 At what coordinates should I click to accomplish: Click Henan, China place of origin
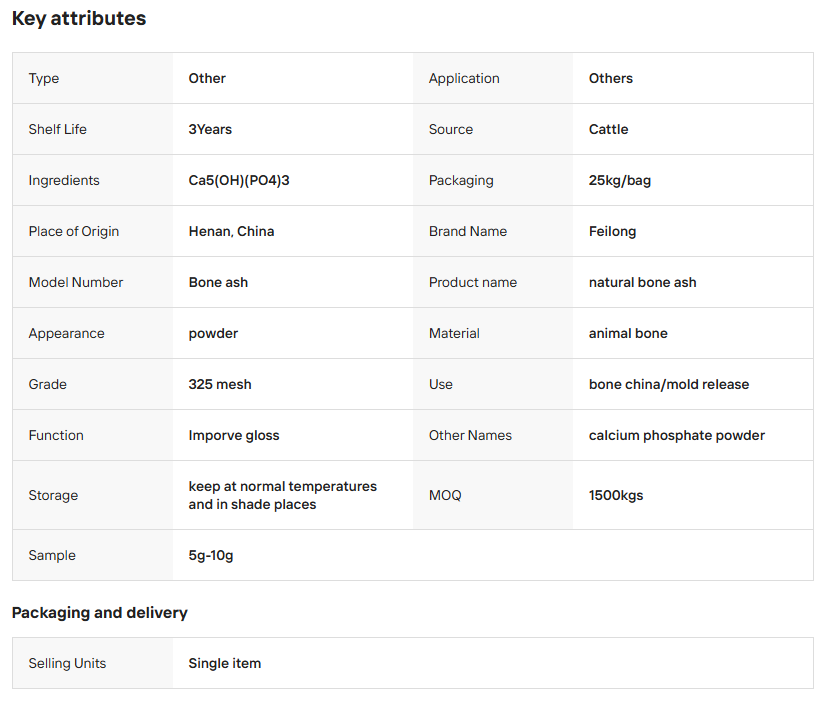[231, 231]
